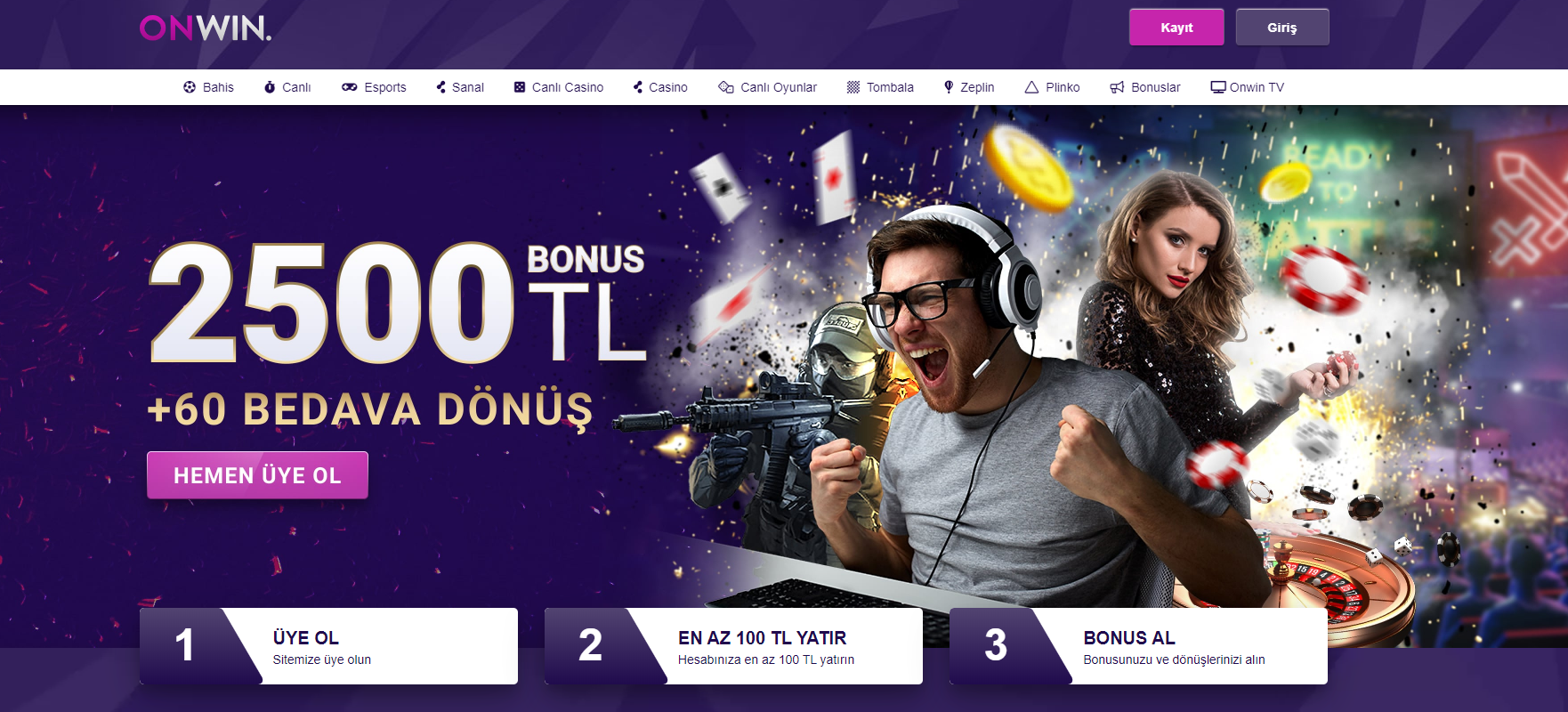This screenshot has width=1568, height=712.
Task: Click the pink Kayıt button
Action: (1176, 27)
